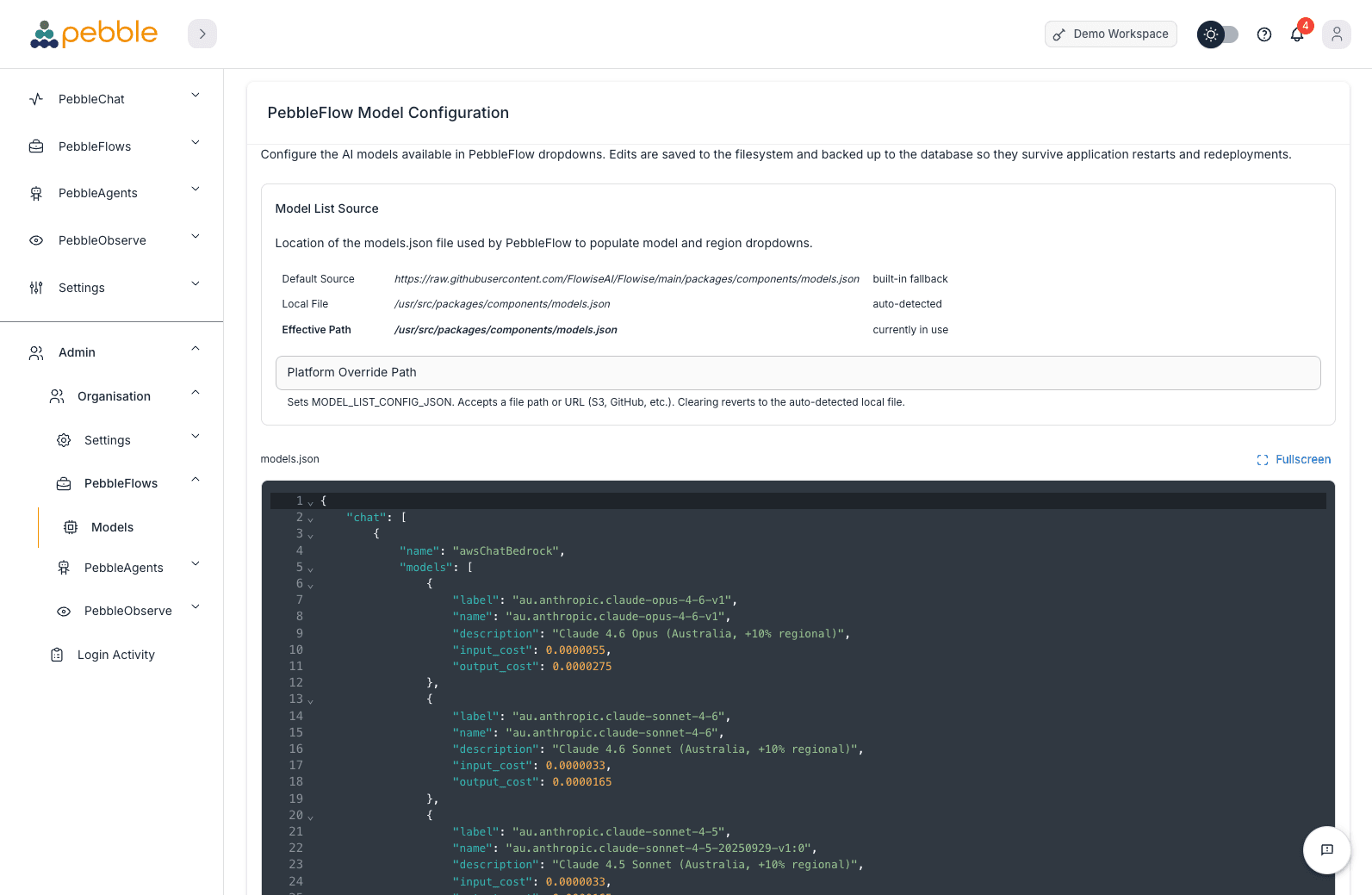Click the Demo Workspace button

pos(1111,34)
